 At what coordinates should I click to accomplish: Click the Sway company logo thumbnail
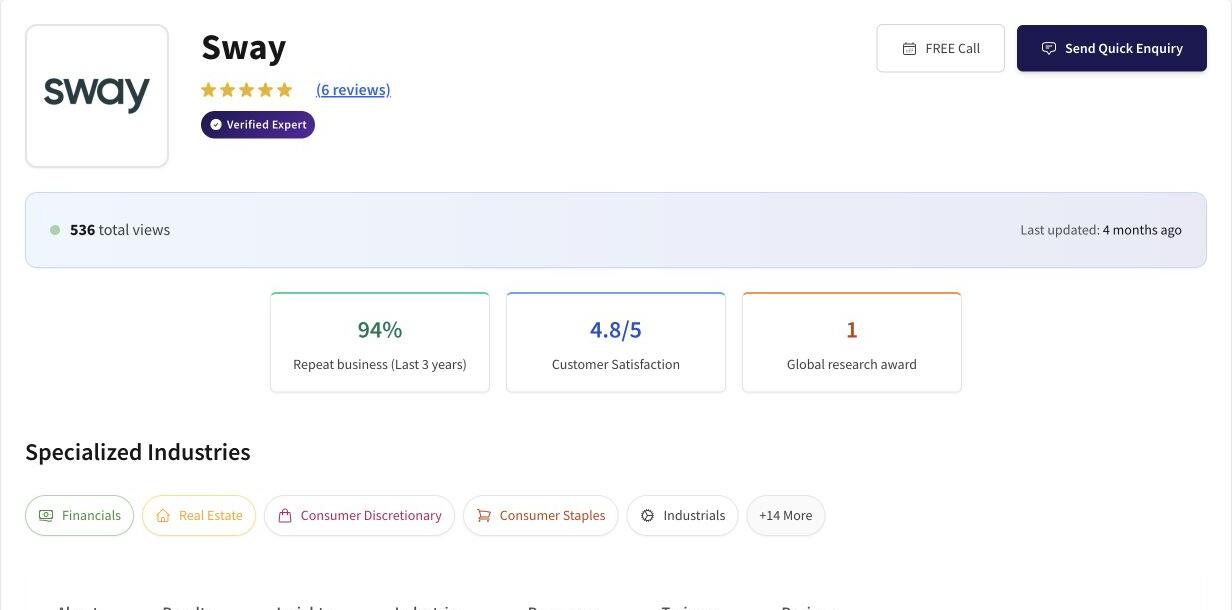coord(97,96)
